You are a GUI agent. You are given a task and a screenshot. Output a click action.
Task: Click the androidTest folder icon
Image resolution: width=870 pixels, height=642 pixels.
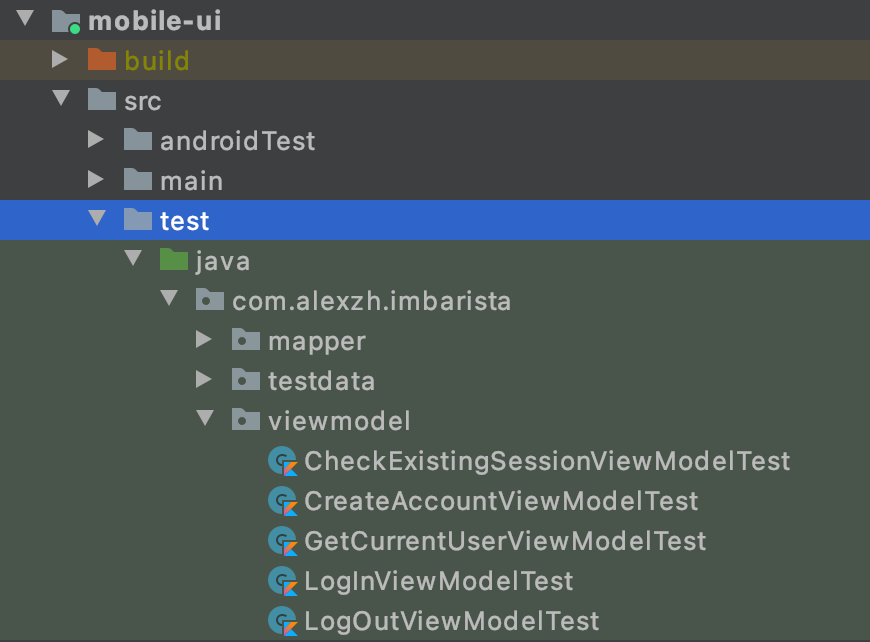coord(138,141)
